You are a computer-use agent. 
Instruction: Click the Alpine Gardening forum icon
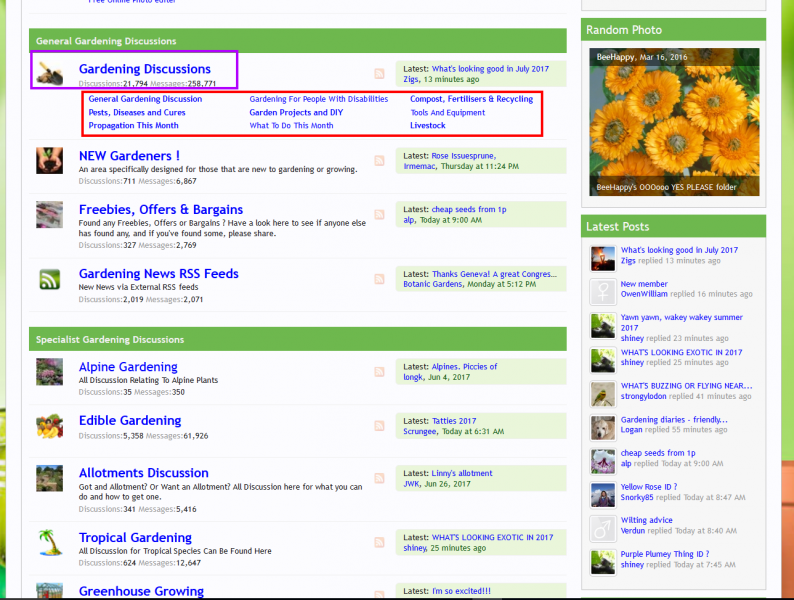[x=50, y=372]
